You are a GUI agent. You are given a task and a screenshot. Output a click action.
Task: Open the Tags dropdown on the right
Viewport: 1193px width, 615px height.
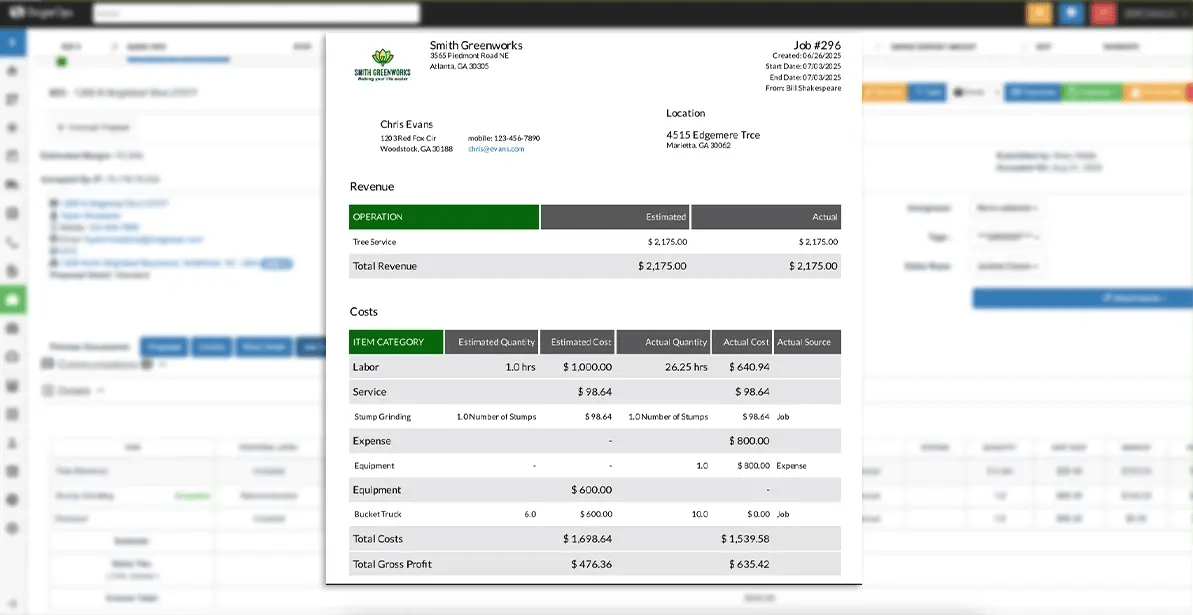(1003, 238)
